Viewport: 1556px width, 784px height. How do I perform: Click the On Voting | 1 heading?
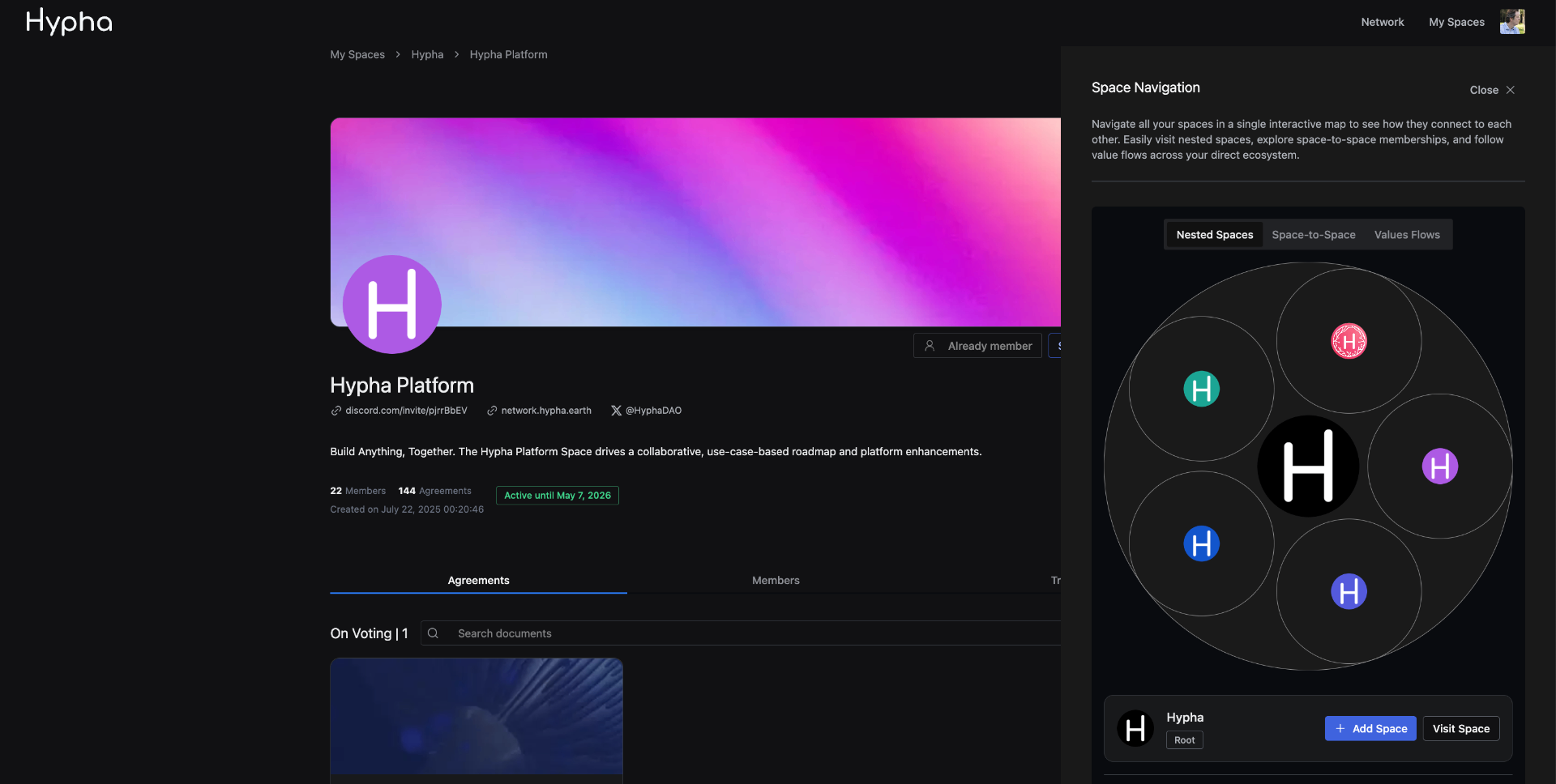[x=369, y=633]
